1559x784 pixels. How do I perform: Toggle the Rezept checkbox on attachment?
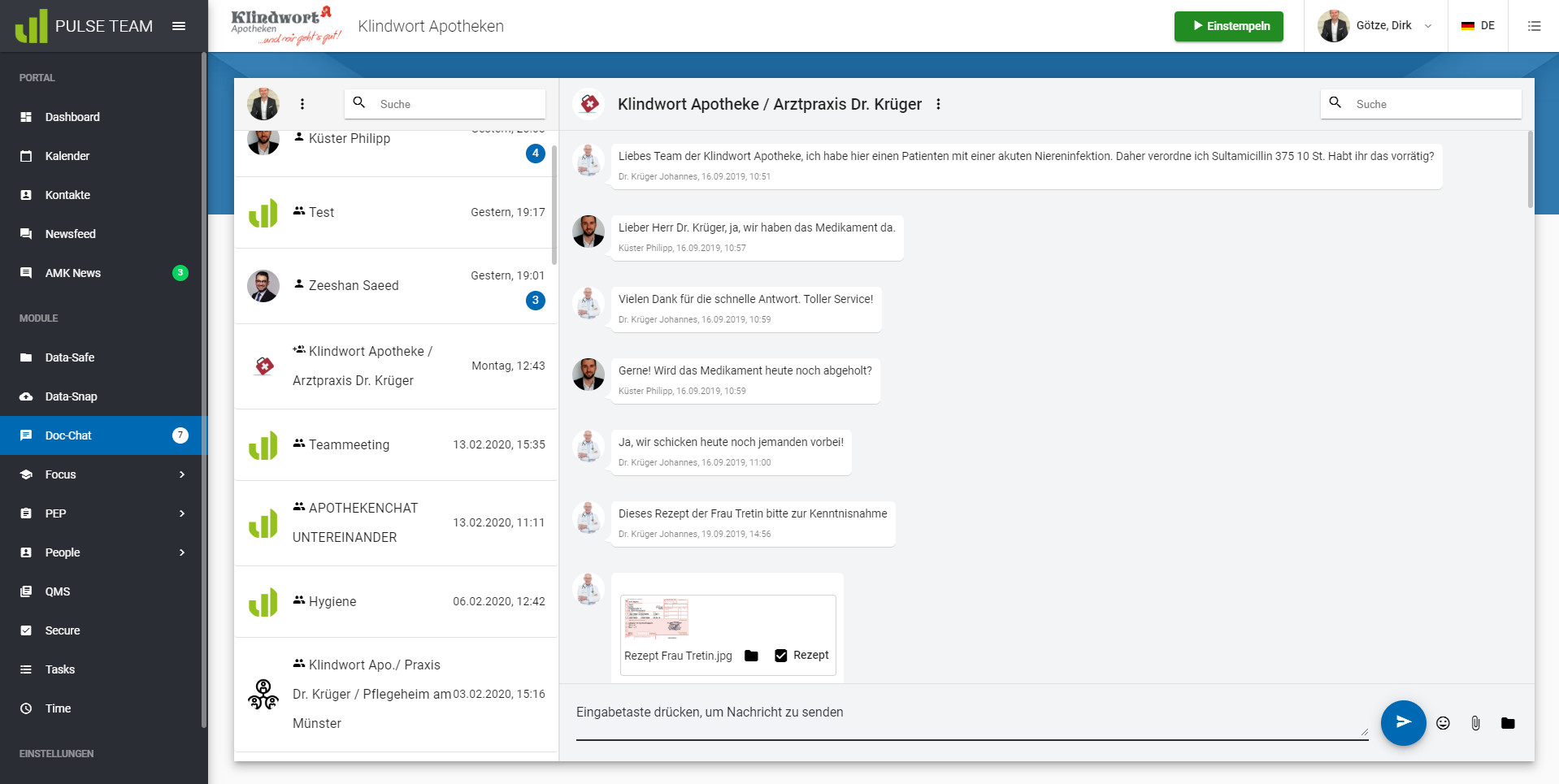[x=781, y=656]
